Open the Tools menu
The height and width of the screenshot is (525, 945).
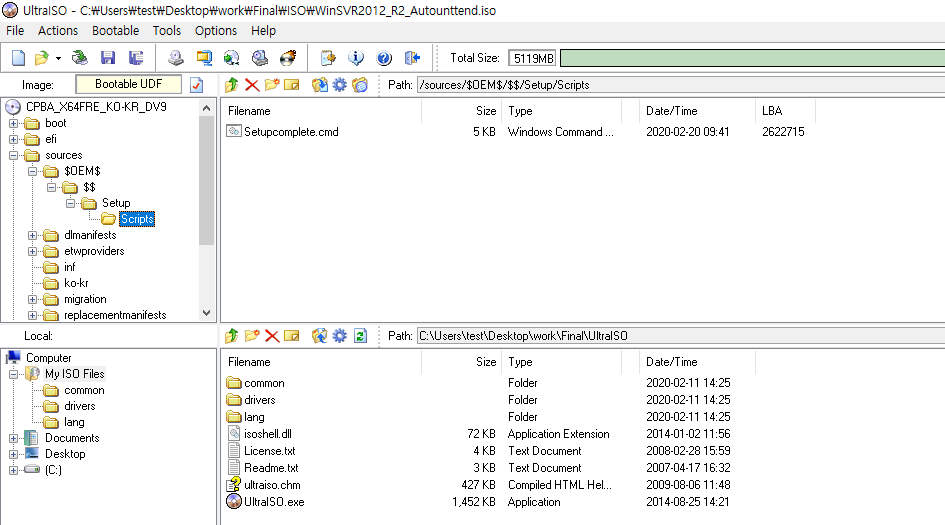coord(167,31)
